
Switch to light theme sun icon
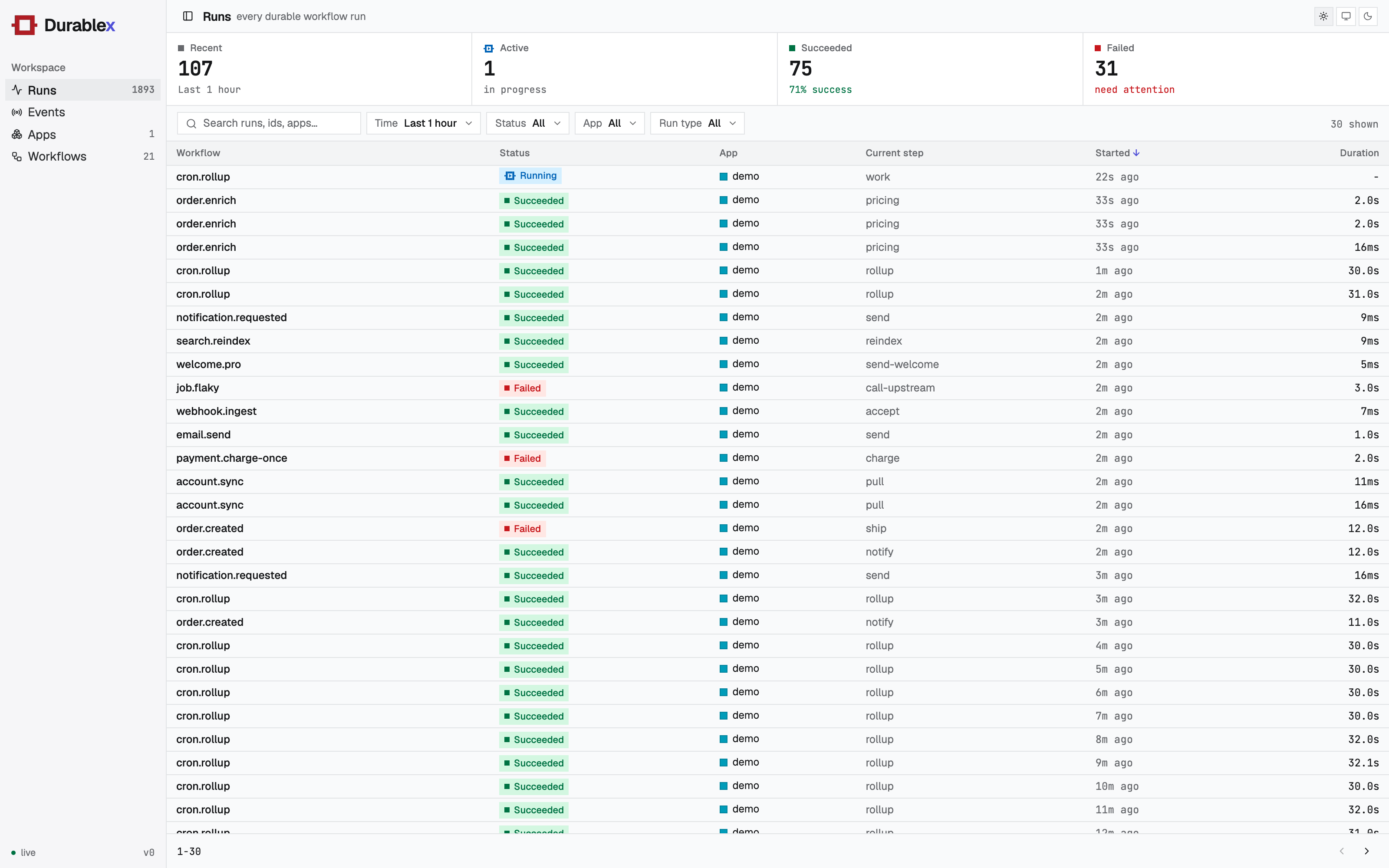(x=1323, y=16)
